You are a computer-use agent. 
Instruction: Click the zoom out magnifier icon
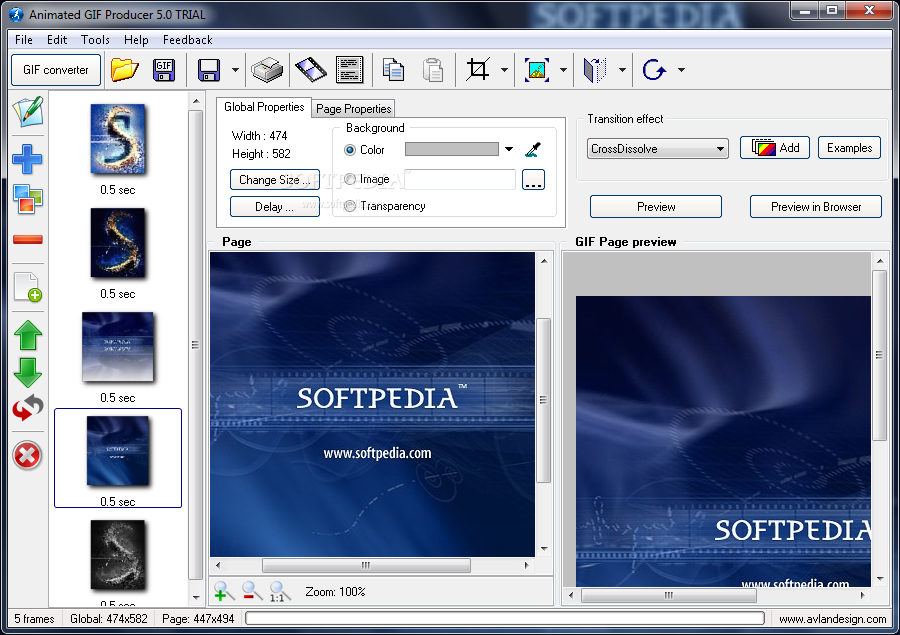pos(252,591)
